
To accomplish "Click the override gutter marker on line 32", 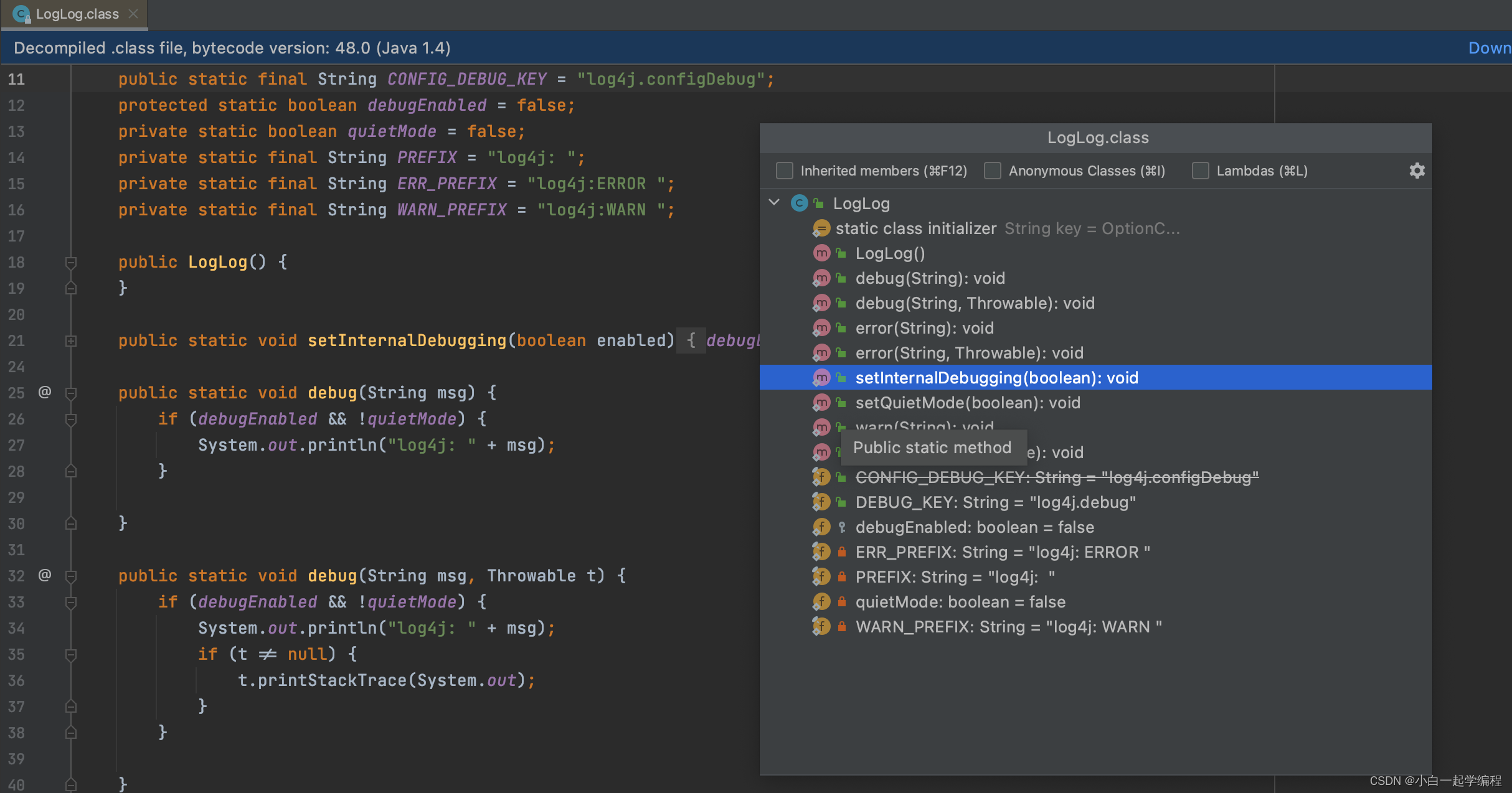I will tap(45, 575).
